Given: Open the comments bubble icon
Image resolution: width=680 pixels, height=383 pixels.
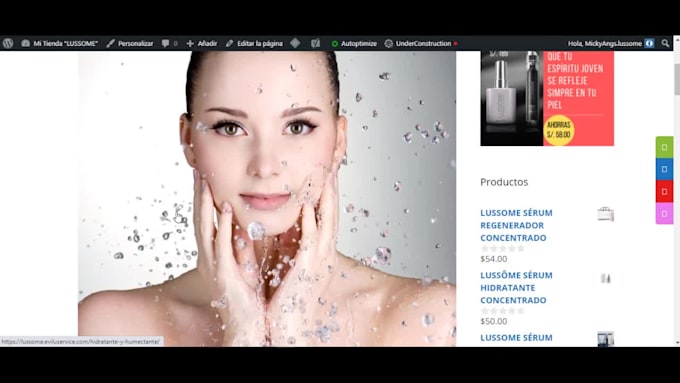Looking at the screenshot, I should (165, 43).
